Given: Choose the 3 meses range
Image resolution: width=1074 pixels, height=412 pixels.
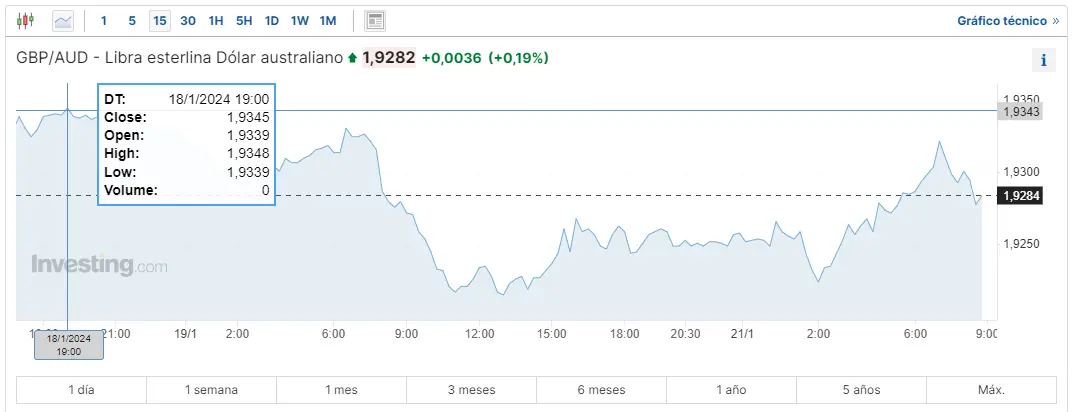Looking at the screenshot, I should click(471, 390).
